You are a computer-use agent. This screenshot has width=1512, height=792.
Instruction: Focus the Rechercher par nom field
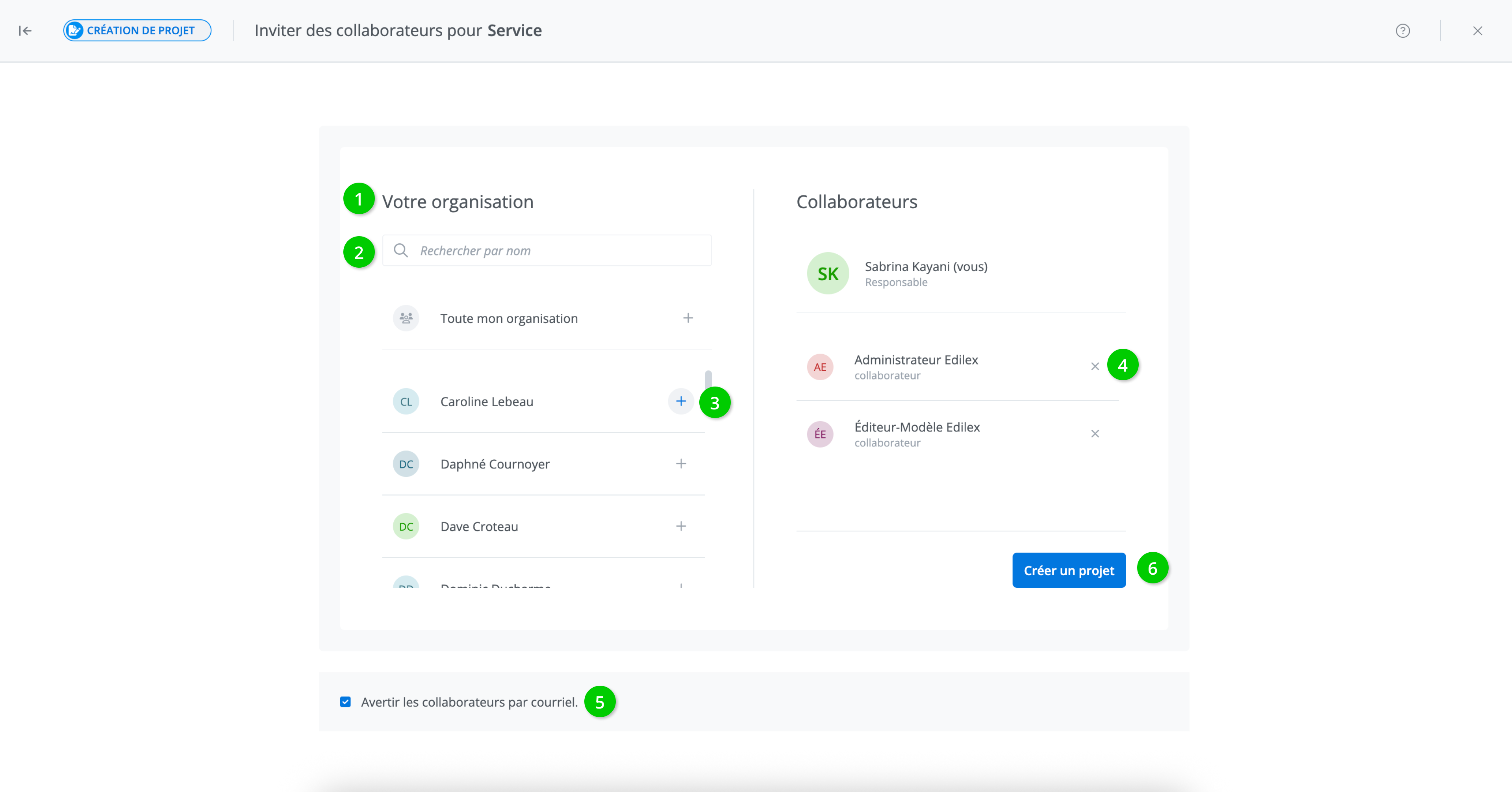(x=558, y=250)
